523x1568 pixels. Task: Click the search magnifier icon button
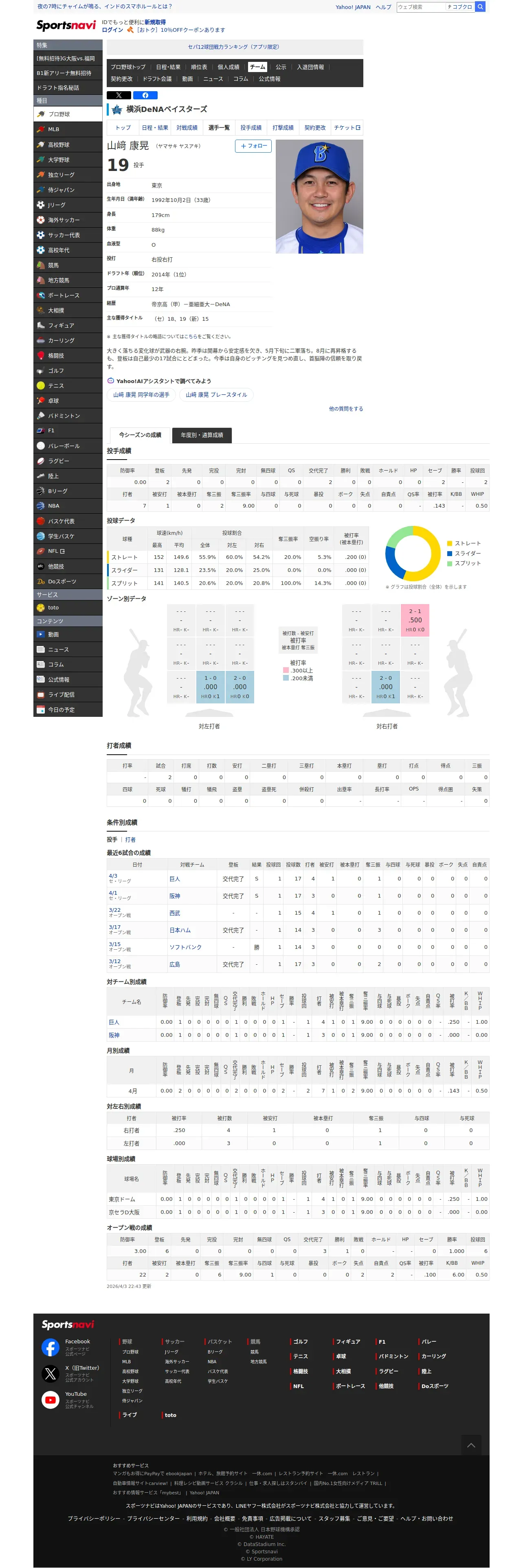(480, 7)
